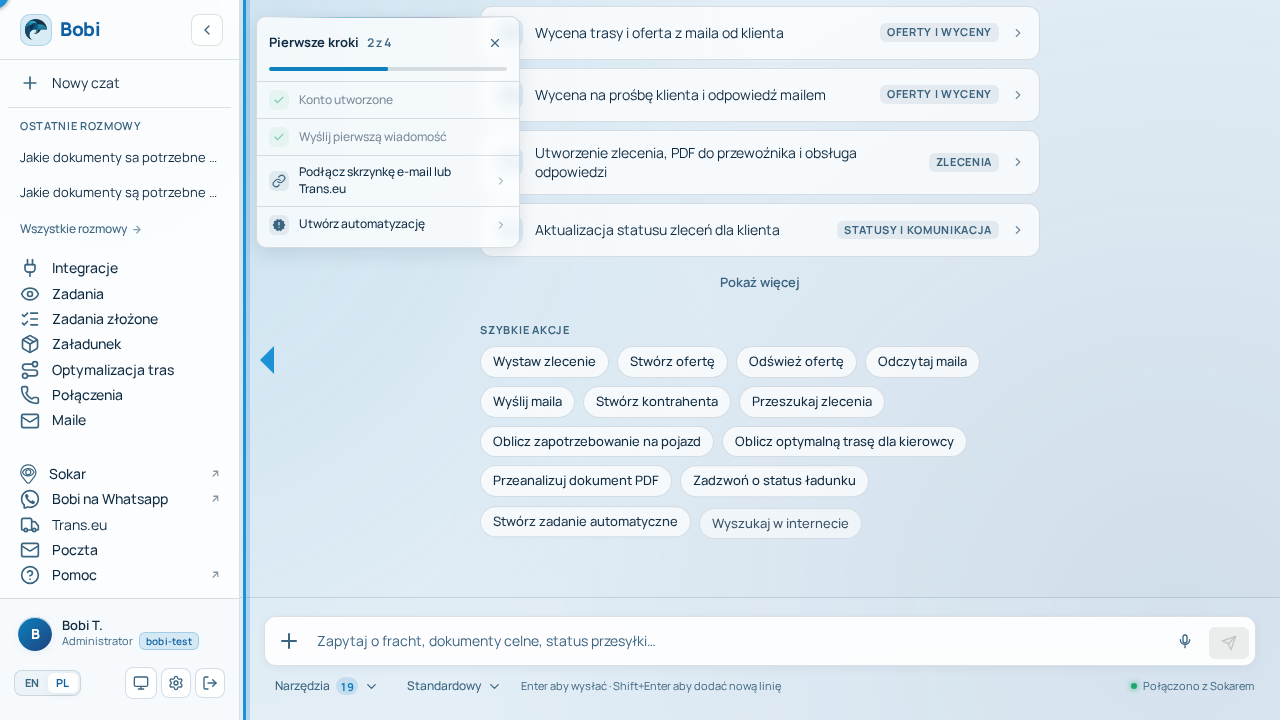The height and width of the screenshot is (720, 1280).
Task: Open Wycena na prośbę klienta card
Action: click(760, 95)
